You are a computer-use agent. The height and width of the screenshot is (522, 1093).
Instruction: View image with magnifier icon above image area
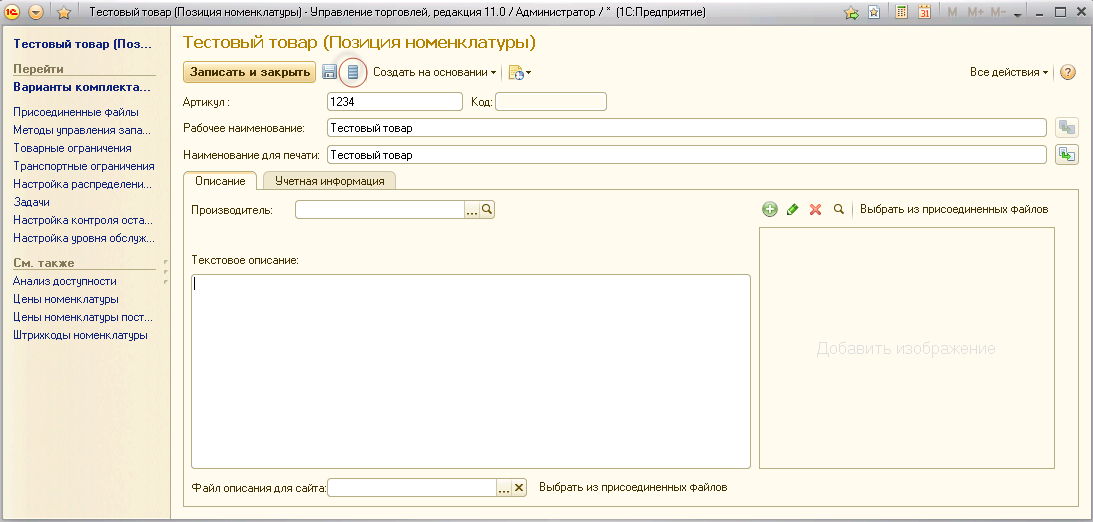839,209
